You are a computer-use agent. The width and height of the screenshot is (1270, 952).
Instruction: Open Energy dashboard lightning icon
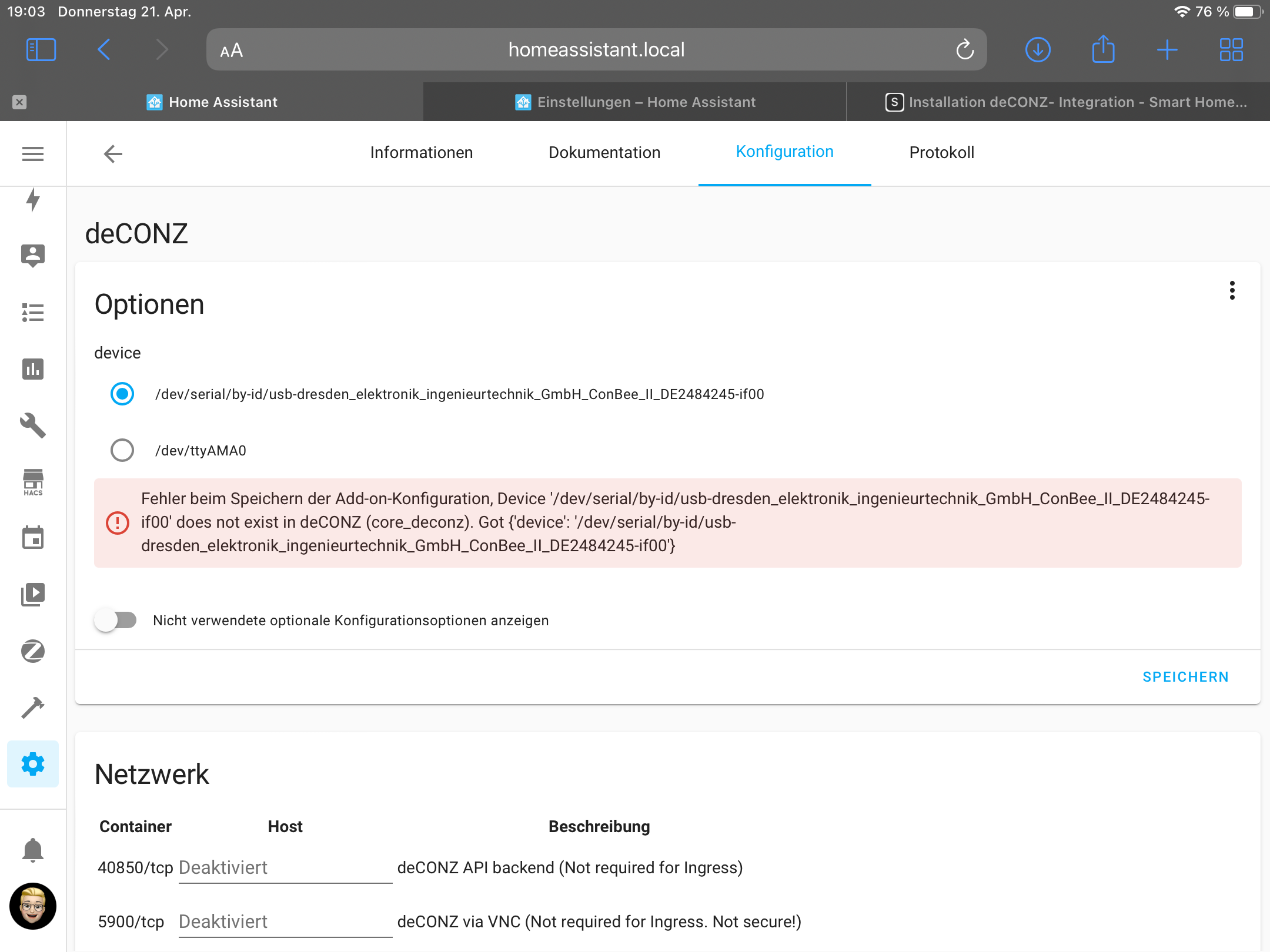[33, 200]
